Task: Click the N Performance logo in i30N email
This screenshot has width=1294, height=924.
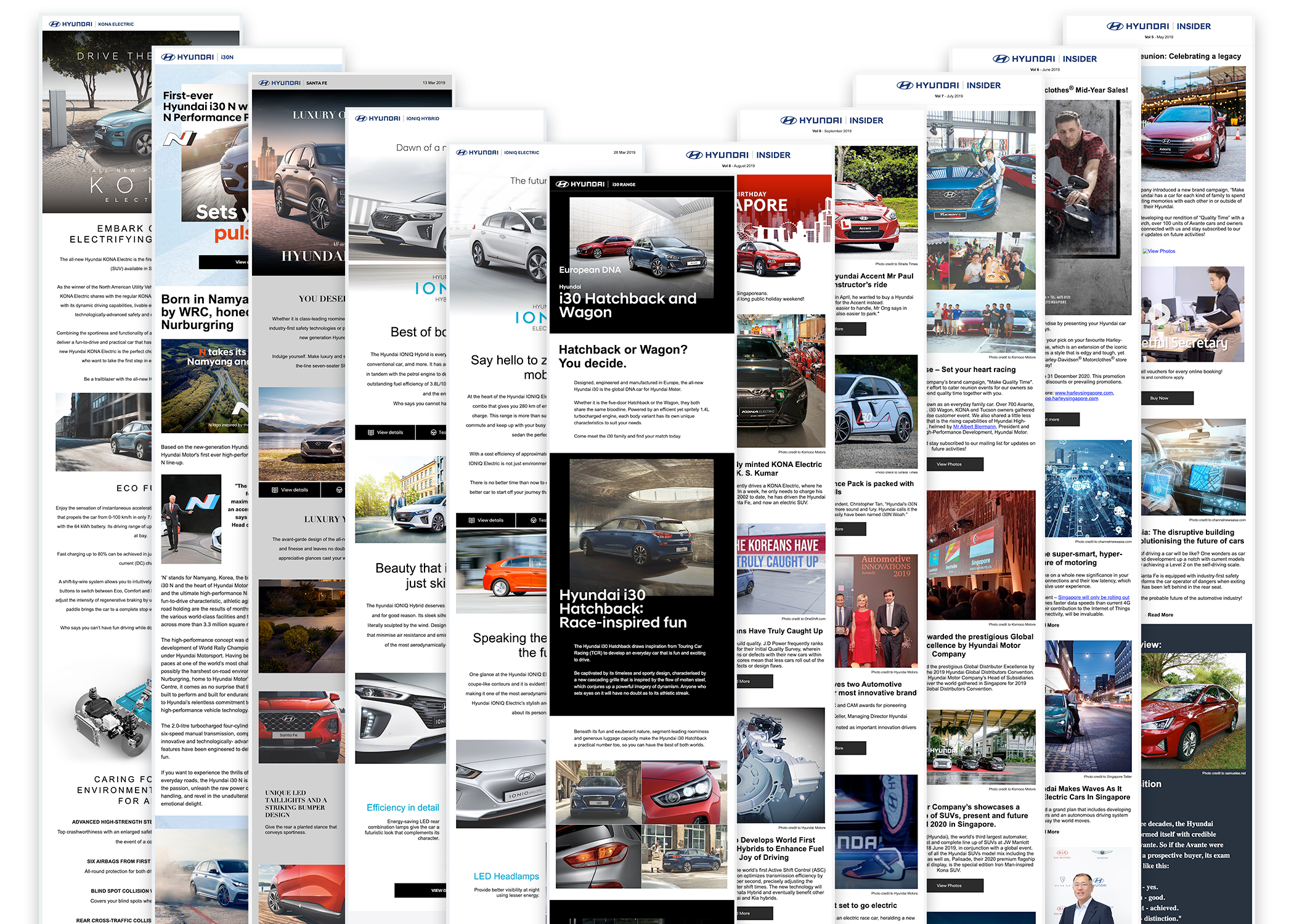Action: [x=179, y=139]
